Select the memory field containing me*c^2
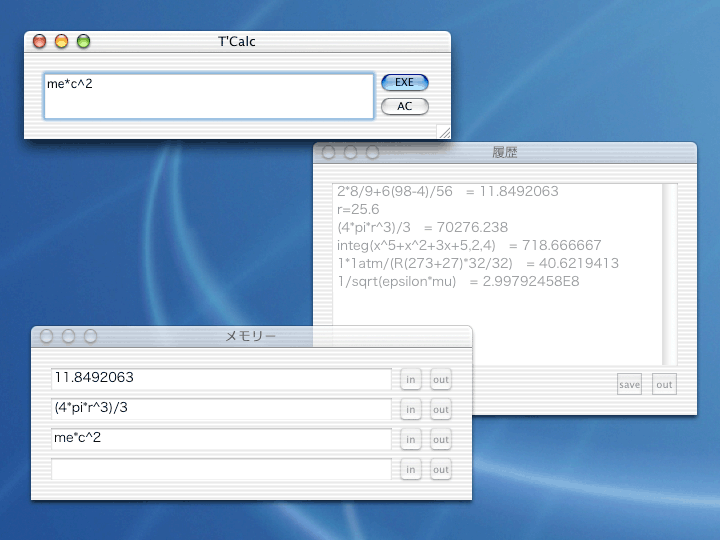Image resolution: width=720 pixels, height=540 pixels. pos(221,439)
